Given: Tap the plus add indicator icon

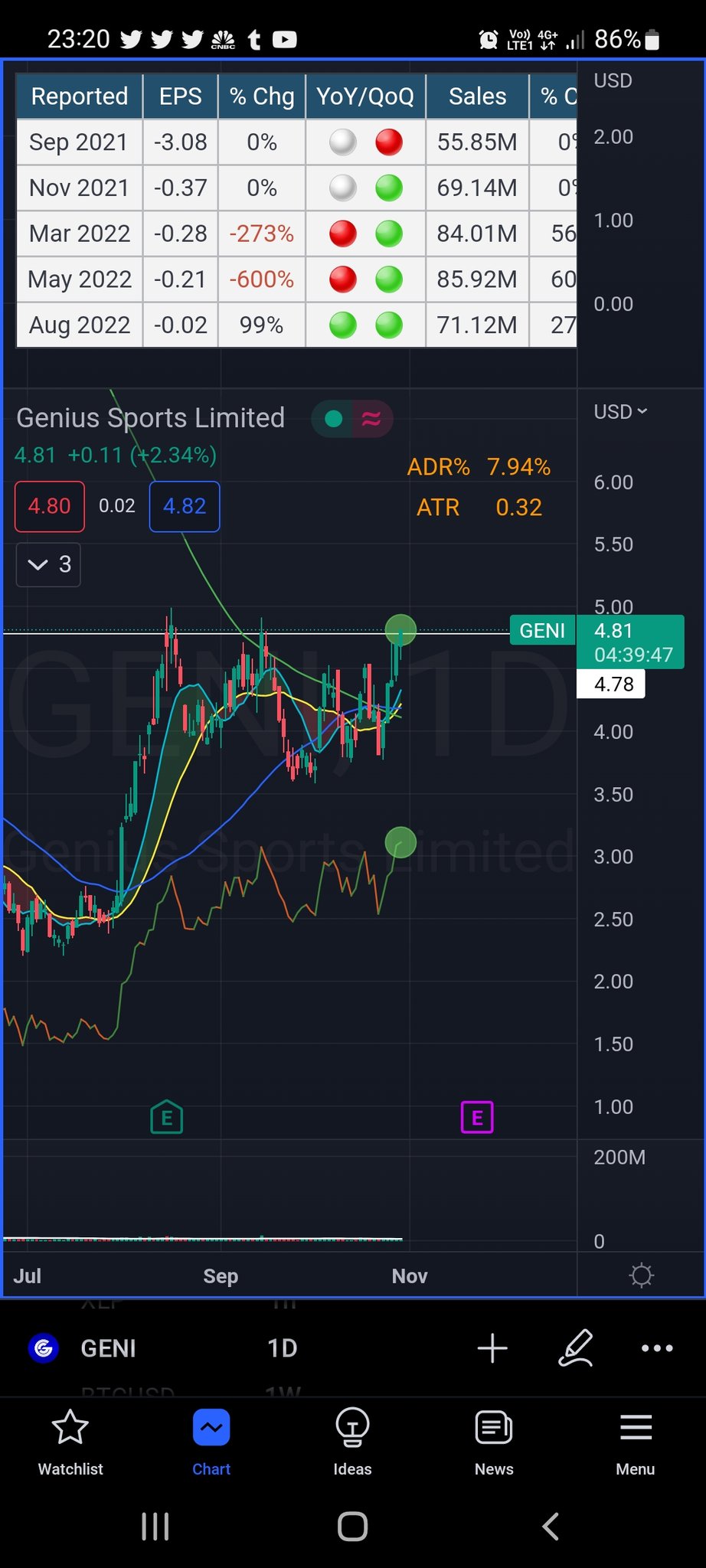Looking at the screenshot, I should [x=492, y=1348].
